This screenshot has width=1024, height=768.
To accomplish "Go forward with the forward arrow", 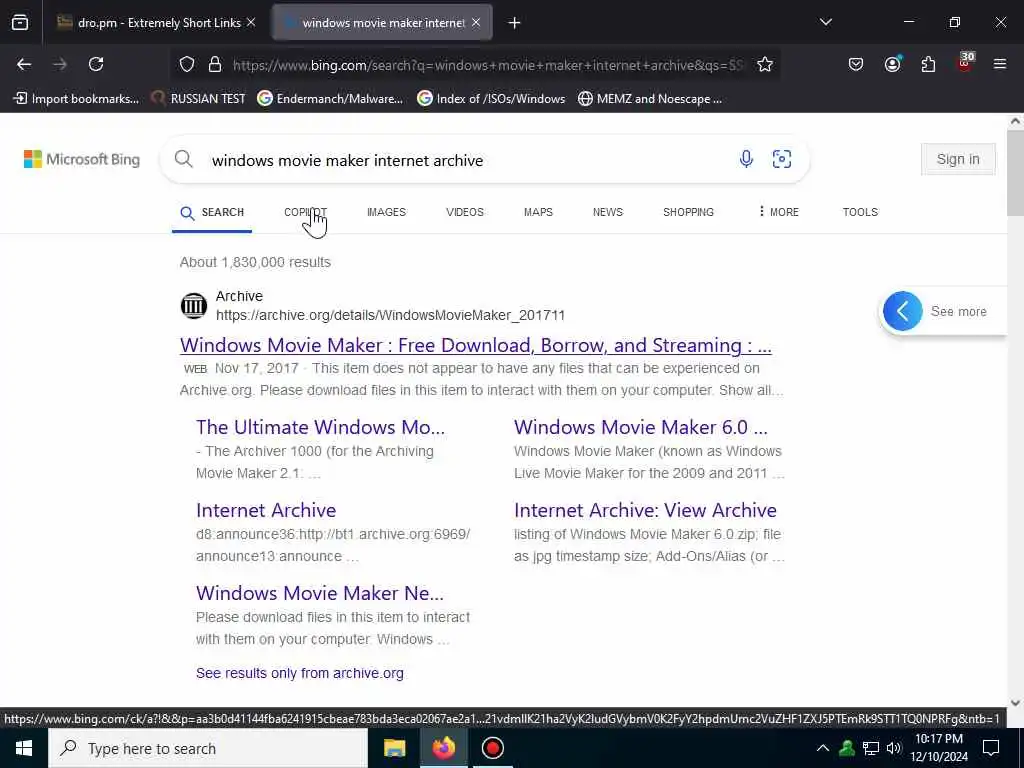I will pyautogui.click(x=60, y=64).
